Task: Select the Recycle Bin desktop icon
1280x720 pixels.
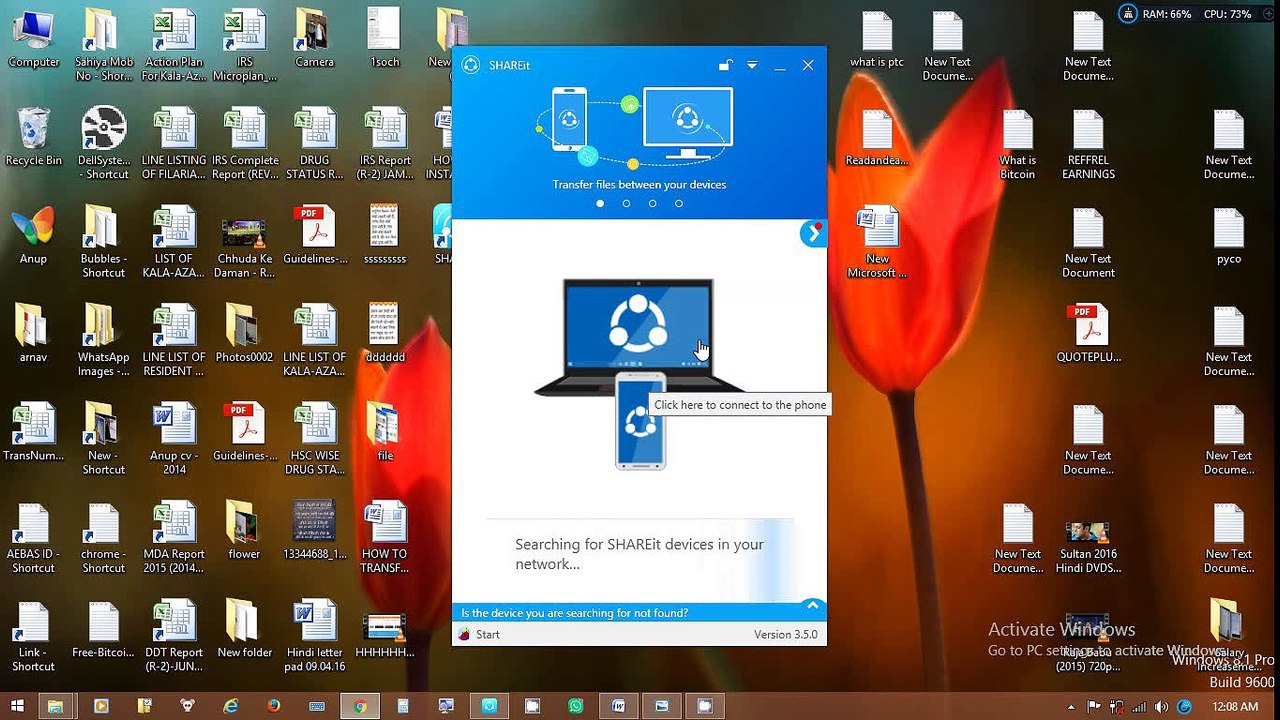Action: pyautogui.click(x=33, y=137)
